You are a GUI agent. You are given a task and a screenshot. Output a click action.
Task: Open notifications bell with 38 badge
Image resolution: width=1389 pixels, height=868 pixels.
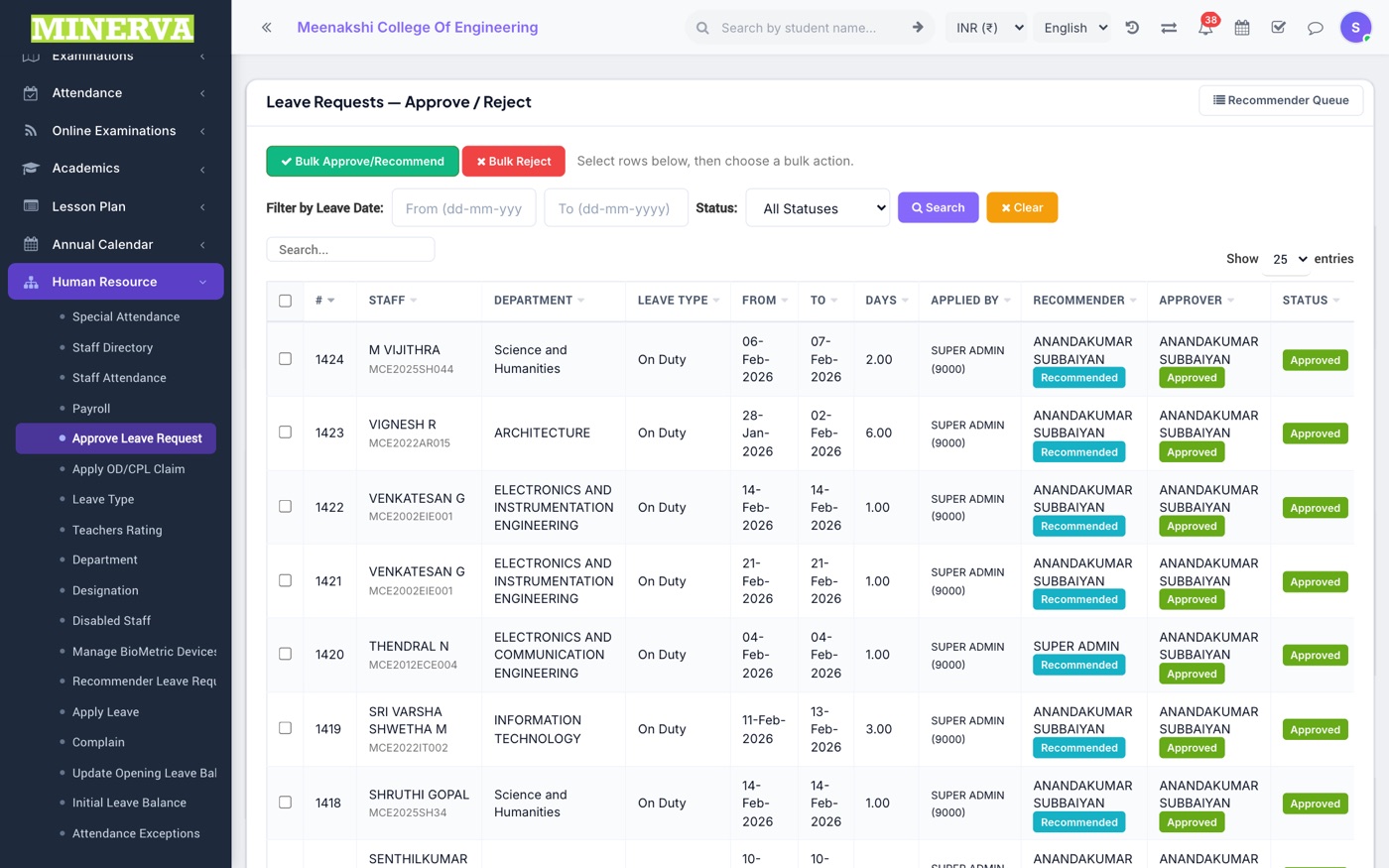click(1205, 28)
